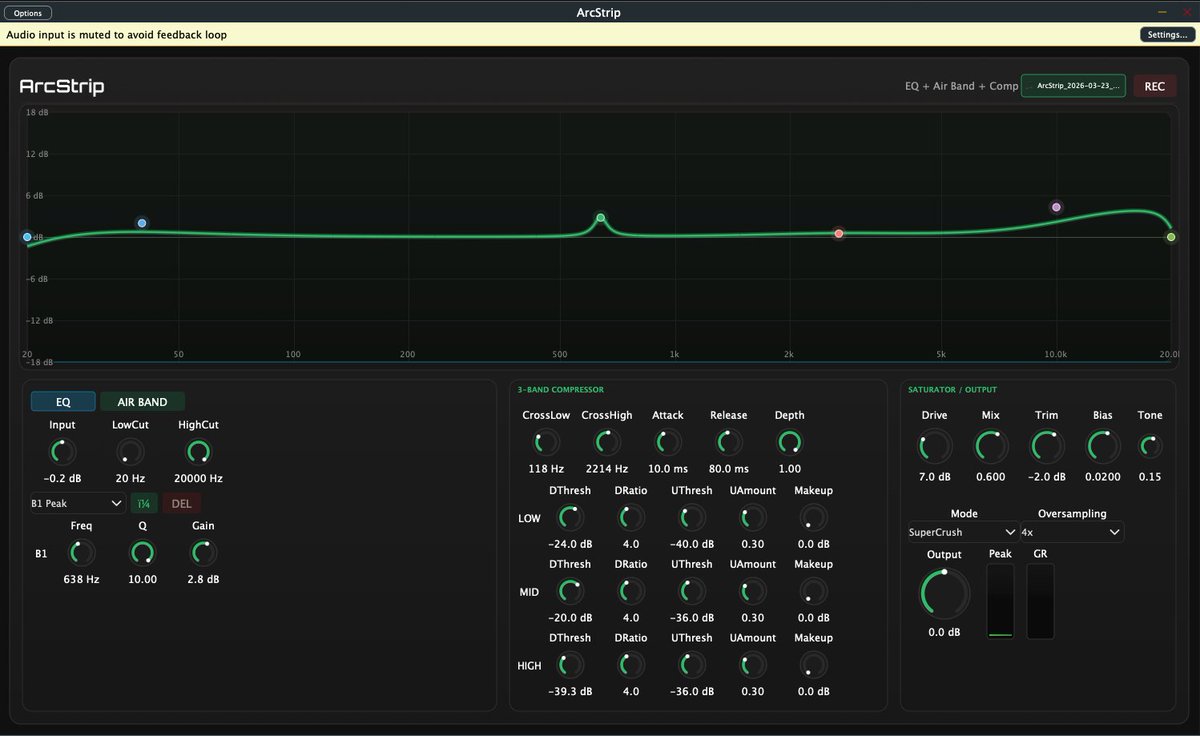Click the MID band Makeup knob
Image resolution: width=1200 pixels, height=736 pixels.
coord(814,591)
